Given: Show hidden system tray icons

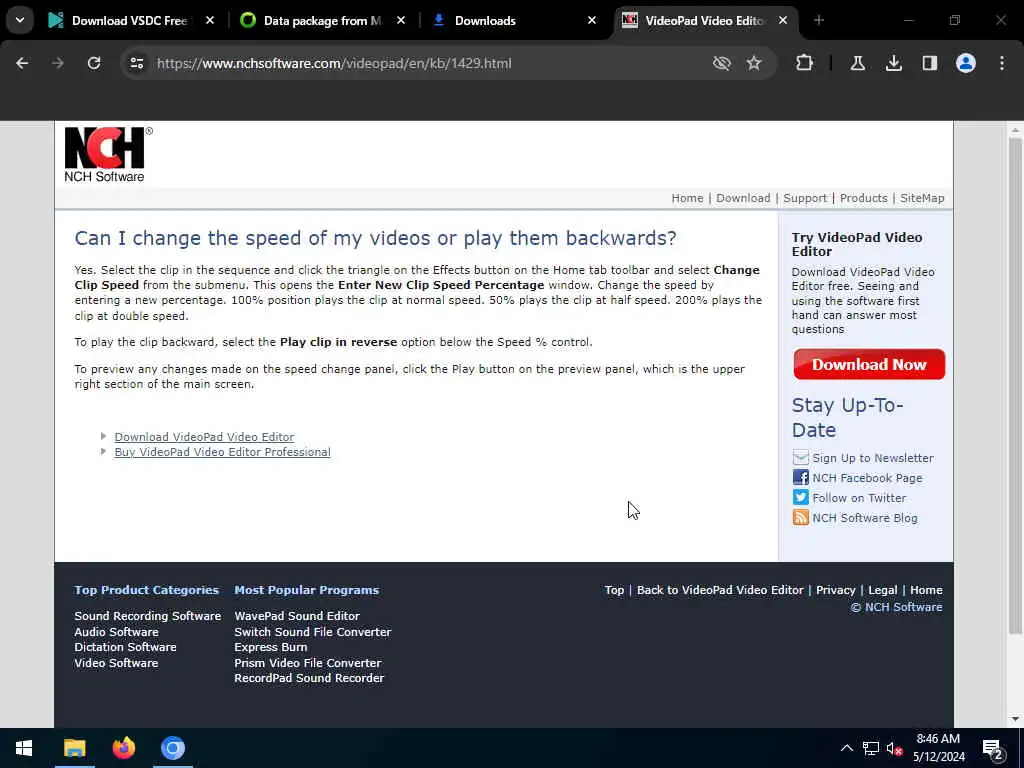Looking at the screenshot, I should coord(846,748).
